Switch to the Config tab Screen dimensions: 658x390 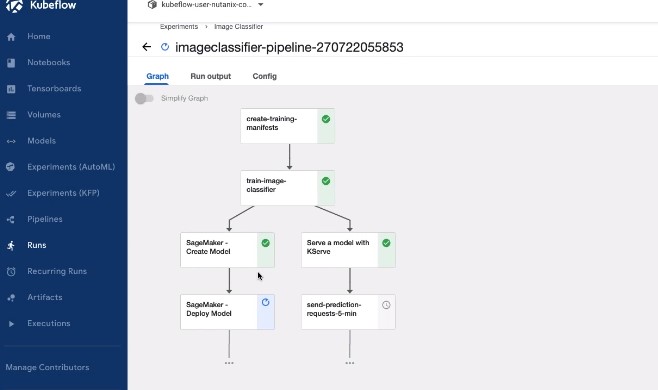pyautogui.click(x=264, y=76)
